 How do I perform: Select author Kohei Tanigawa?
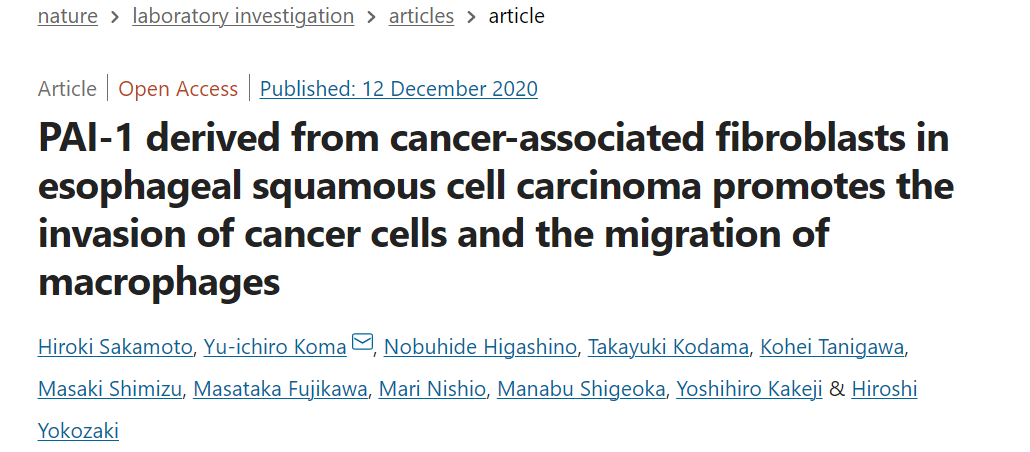832,347
